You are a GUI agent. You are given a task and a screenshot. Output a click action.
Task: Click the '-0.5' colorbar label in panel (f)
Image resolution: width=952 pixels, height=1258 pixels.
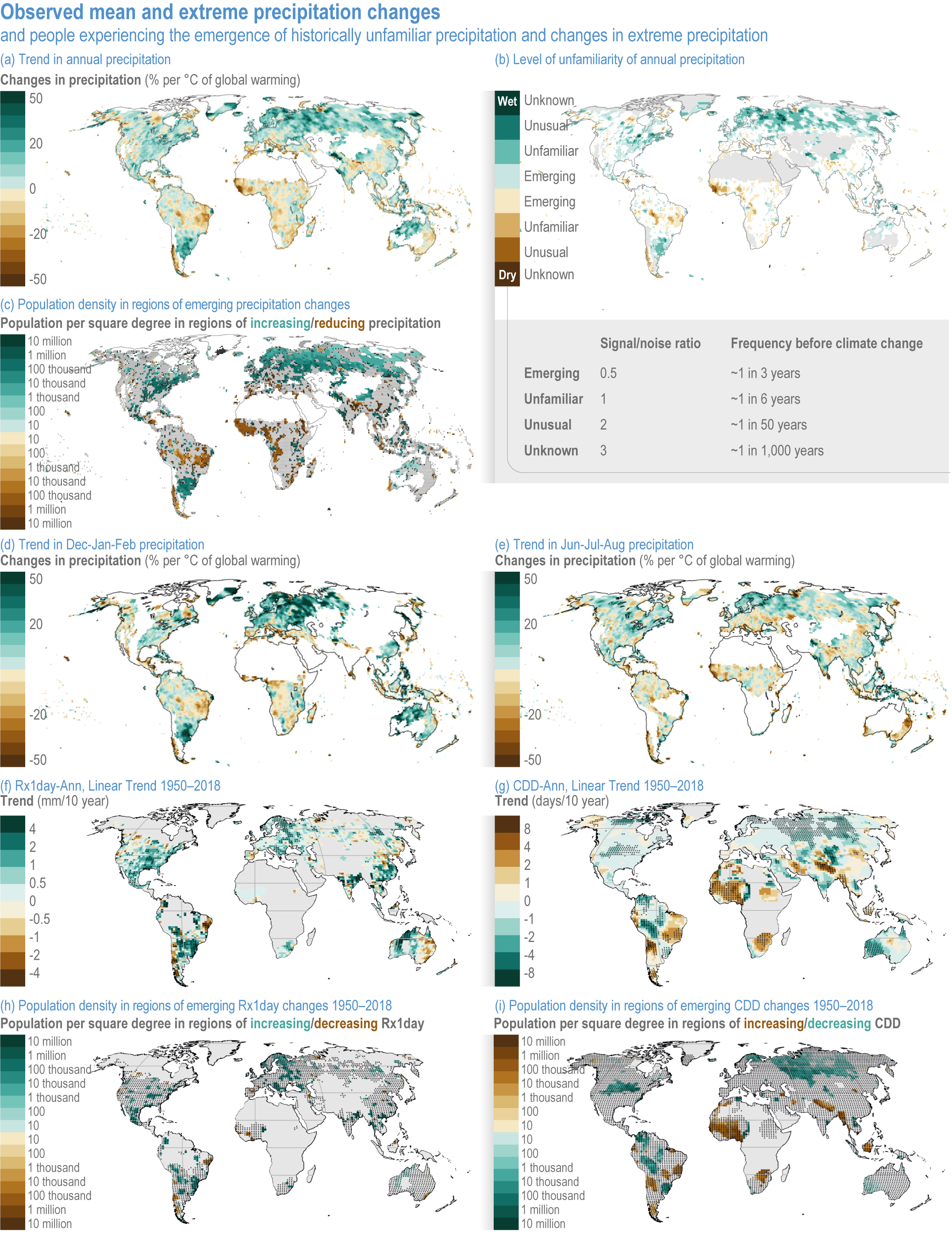[x=40, y=919]
